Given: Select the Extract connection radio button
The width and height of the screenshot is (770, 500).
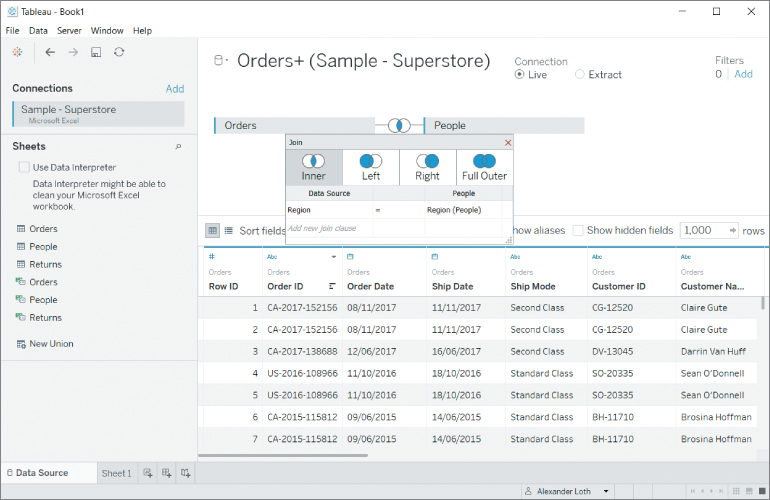Looking at the screenshot, I should coord(579,74).
